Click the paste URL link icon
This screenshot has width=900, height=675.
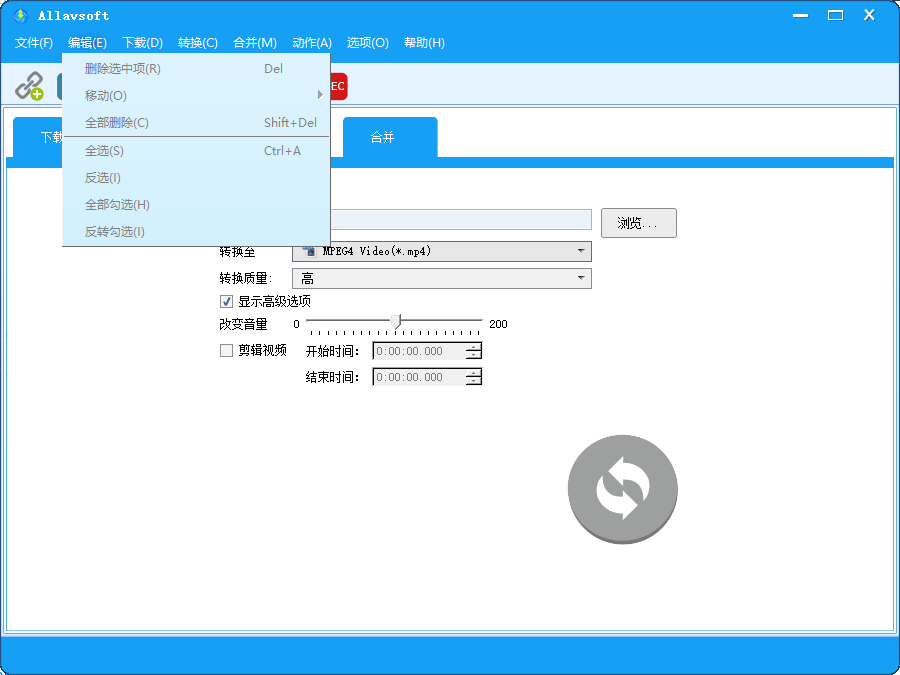pos(29,86)
